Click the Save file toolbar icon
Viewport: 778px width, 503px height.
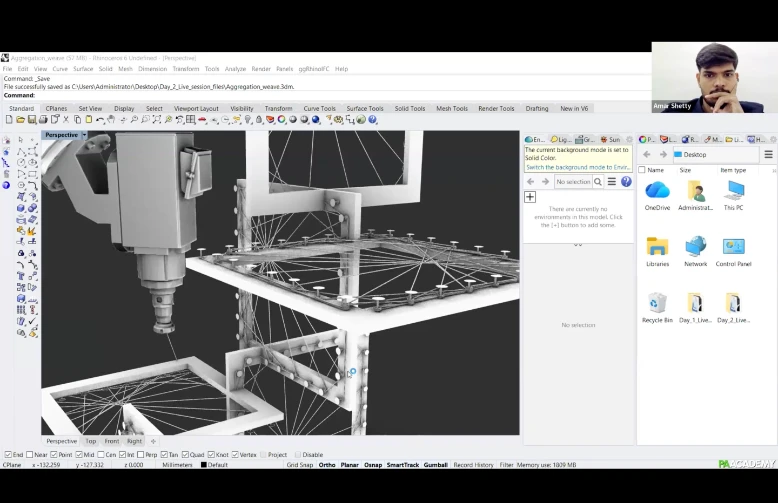point(31,120)
